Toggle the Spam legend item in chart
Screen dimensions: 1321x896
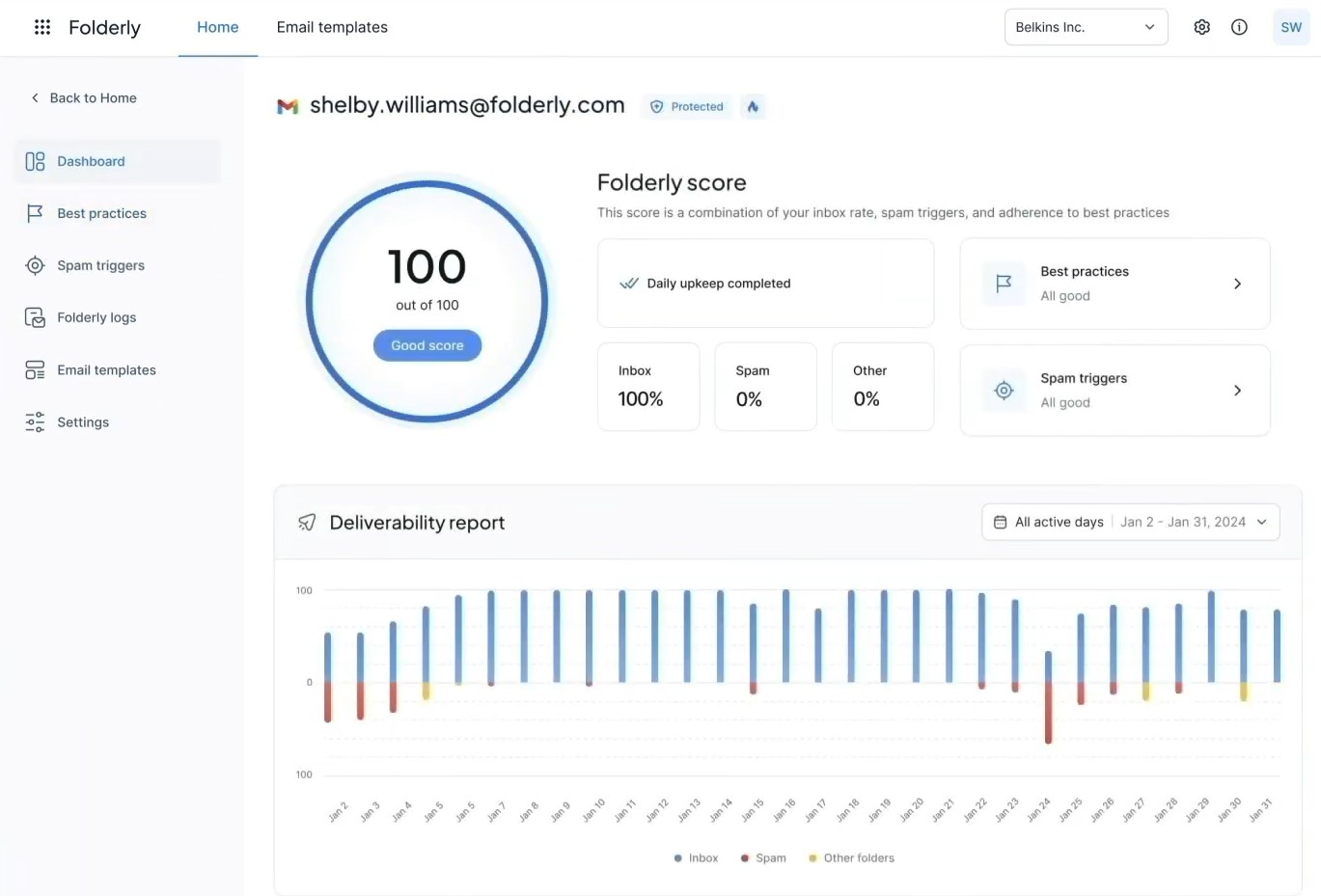click(763, 857)
